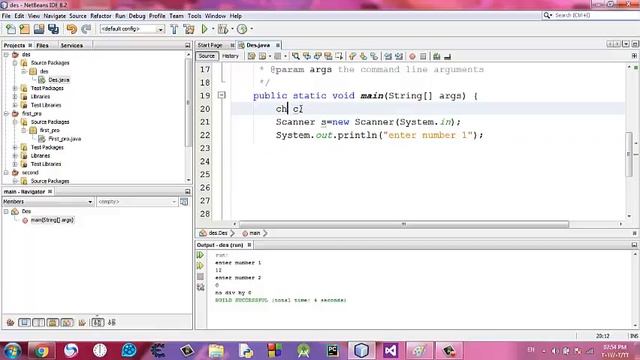Select Des.java in the Projects tree
This screenshot has height=360, width=640.
point(59,80)
